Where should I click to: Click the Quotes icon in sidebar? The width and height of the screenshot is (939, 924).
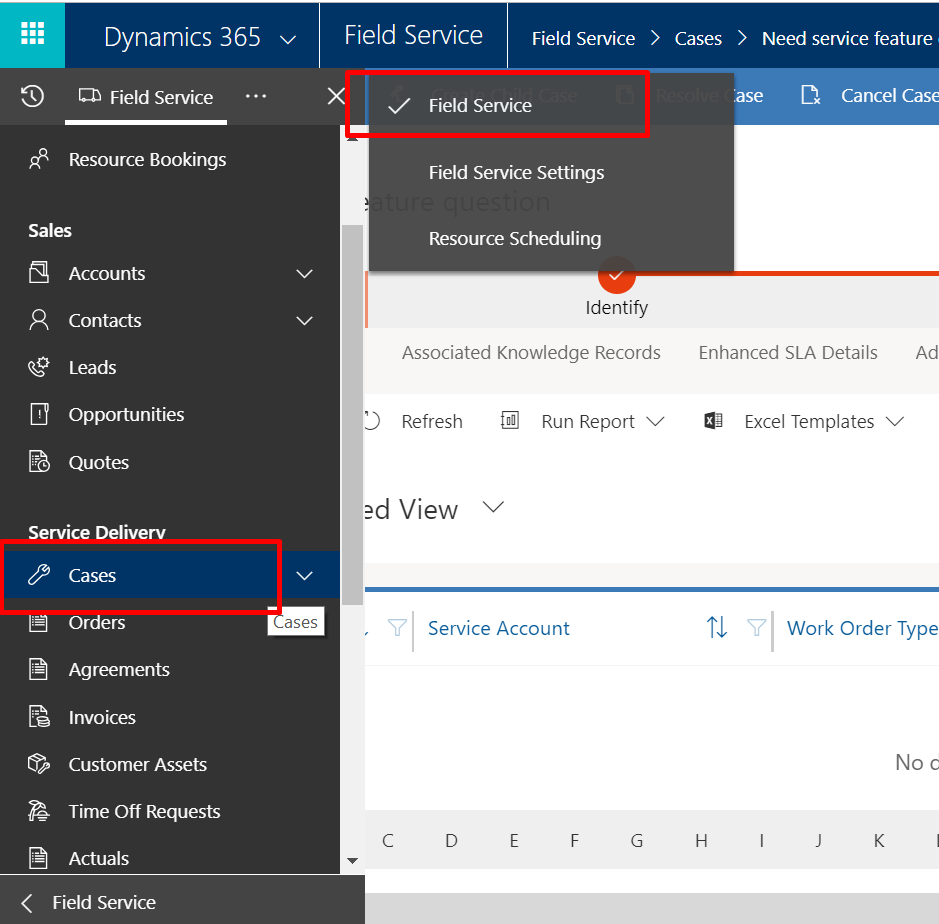coord(39,462)
